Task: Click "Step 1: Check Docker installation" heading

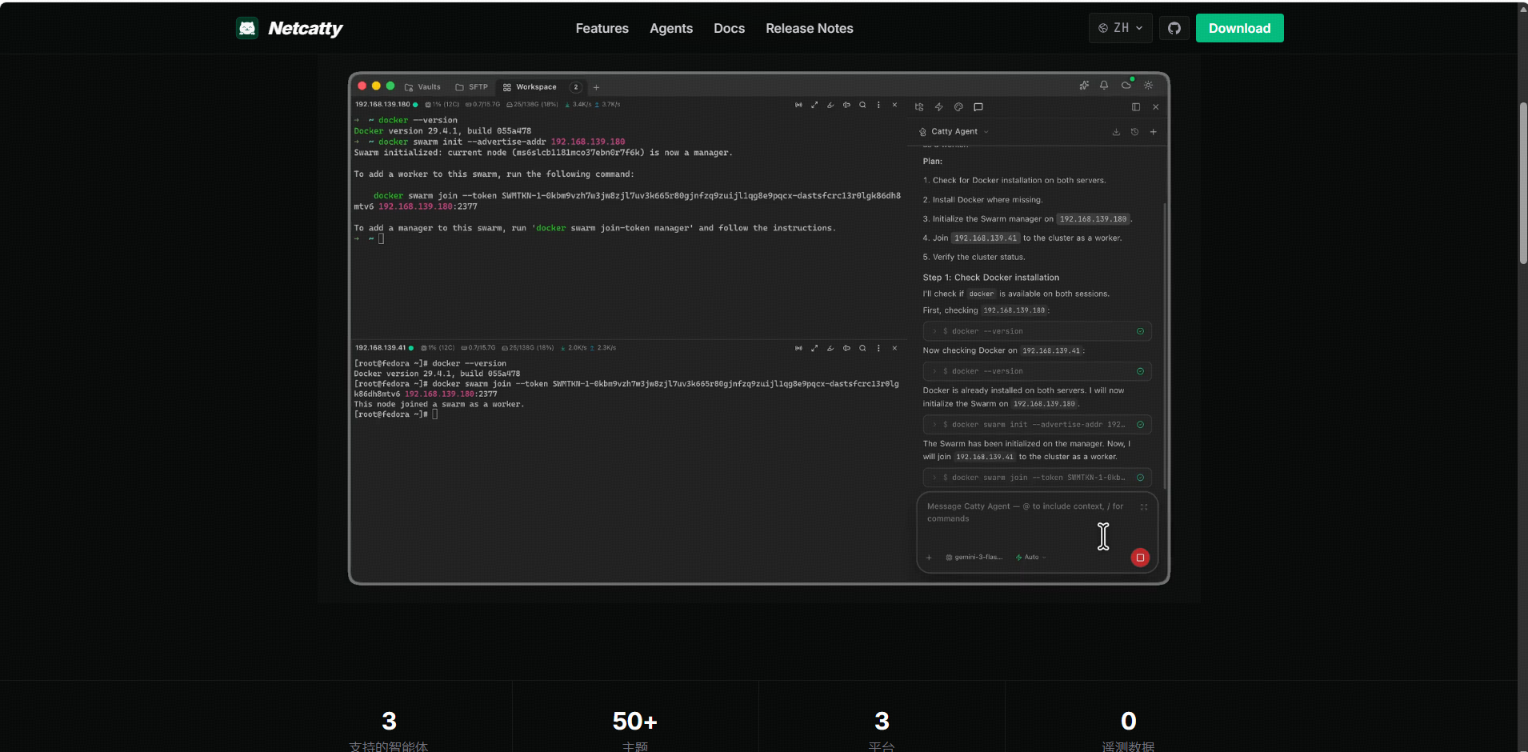Action: (991, 277)
